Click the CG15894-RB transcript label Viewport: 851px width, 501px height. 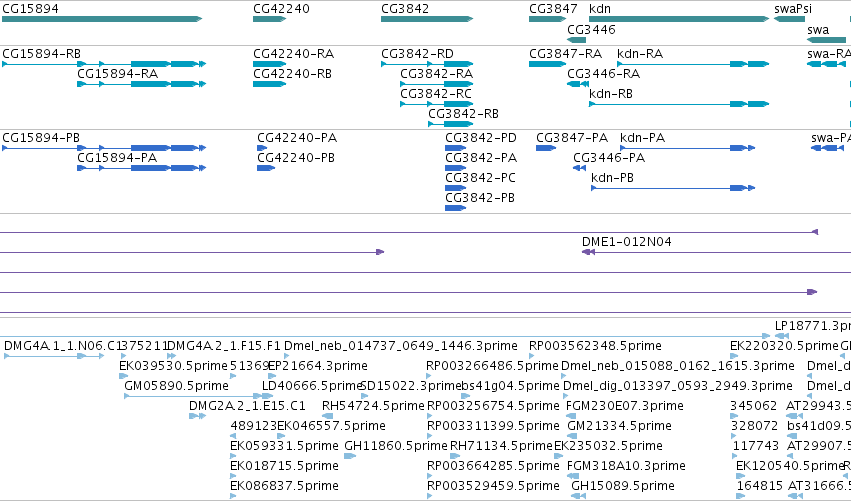[x=42, y=54]
